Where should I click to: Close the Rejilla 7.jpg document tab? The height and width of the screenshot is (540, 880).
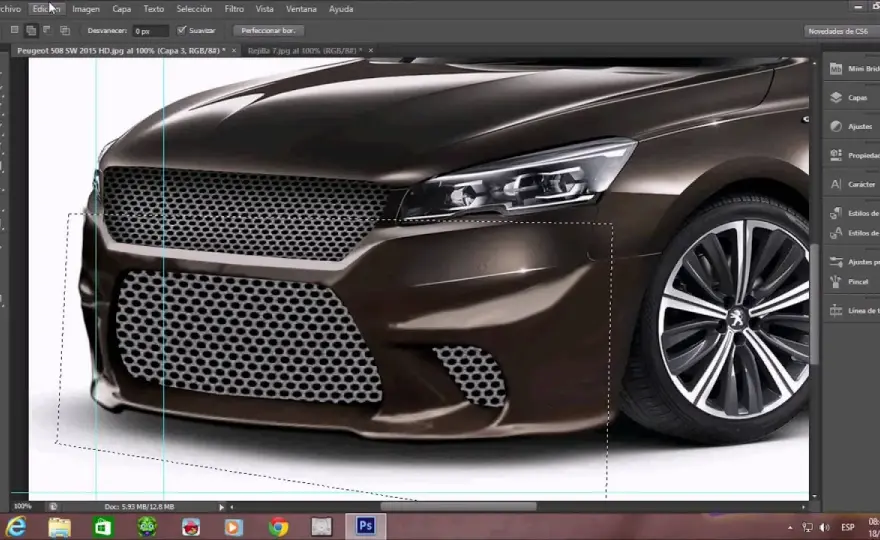[x=370, y=51]
